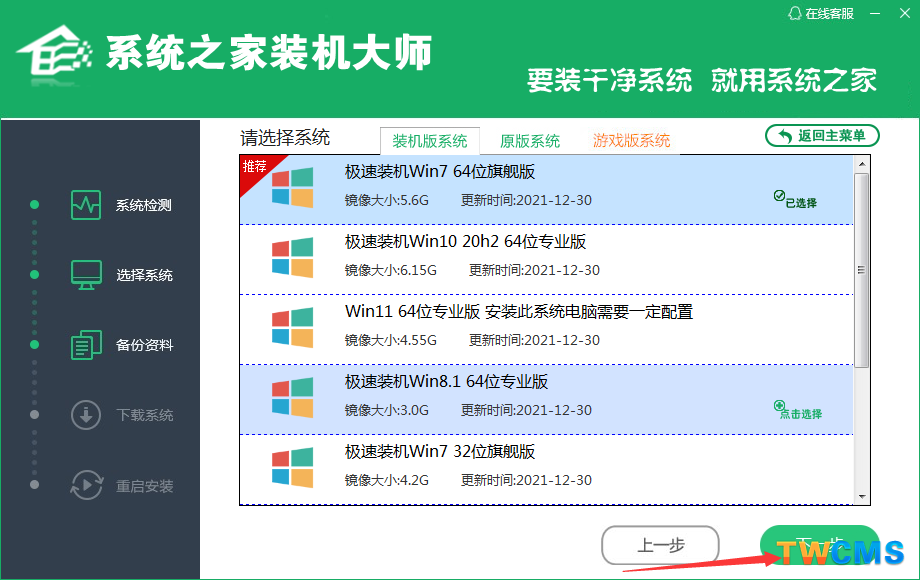Click the red 推荐 corner badge
This screenshot has height=580, width=920.
point(257,169)
